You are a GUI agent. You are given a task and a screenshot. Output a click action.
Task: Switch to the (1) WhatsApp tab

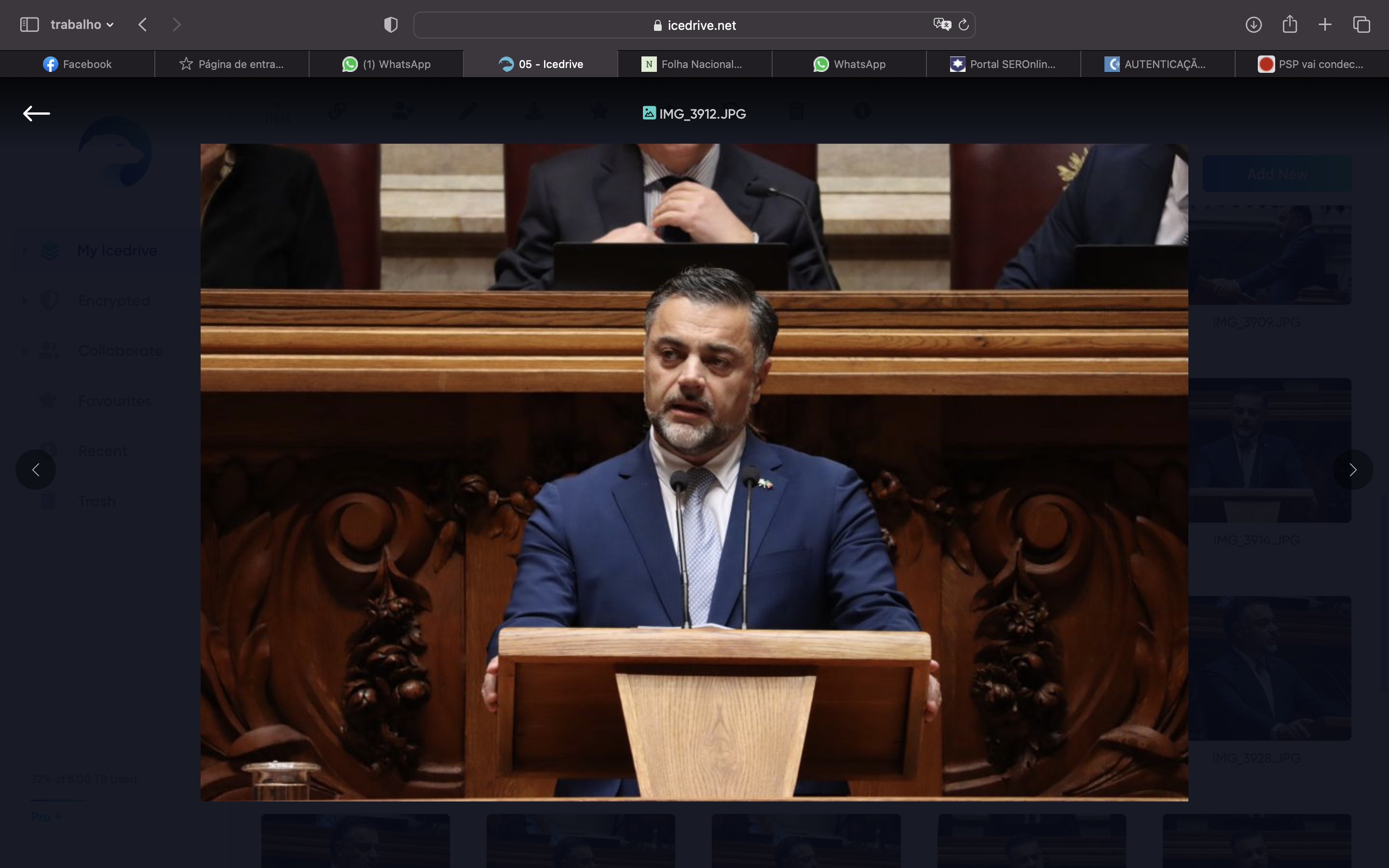(x=386, y=64)
